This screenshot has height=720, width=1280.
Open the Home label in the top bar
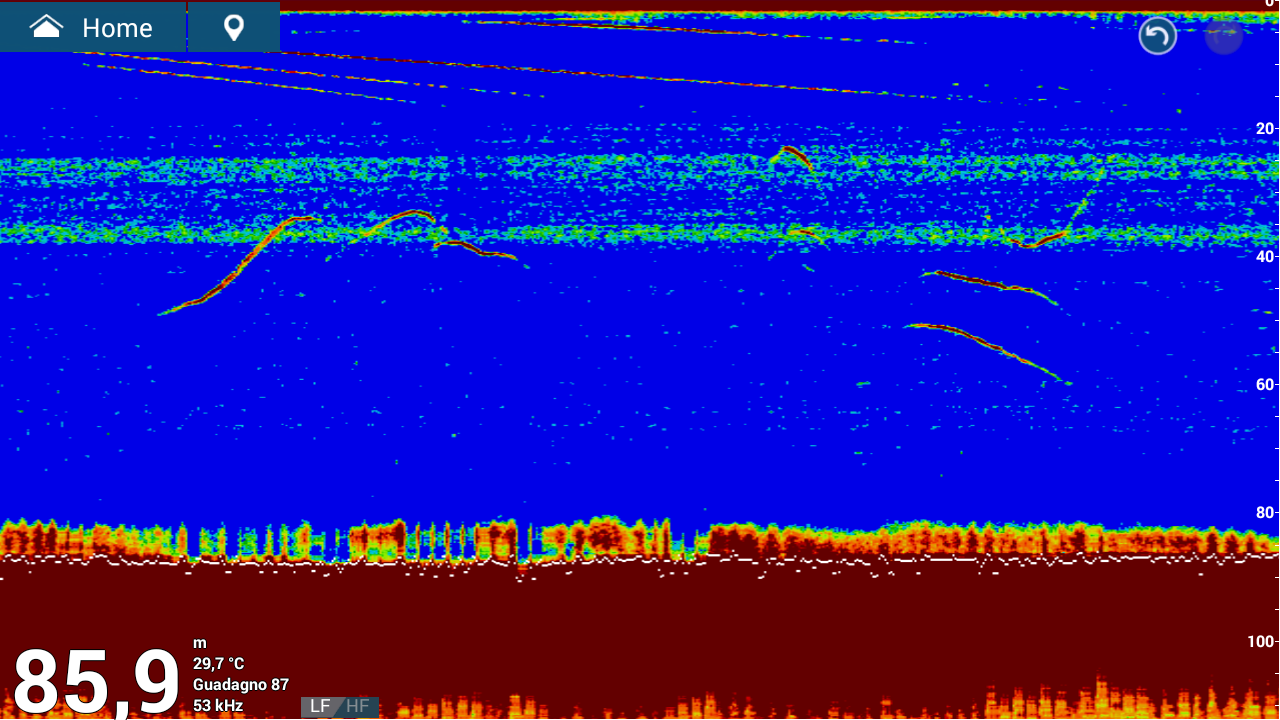[x=117, y=28]
